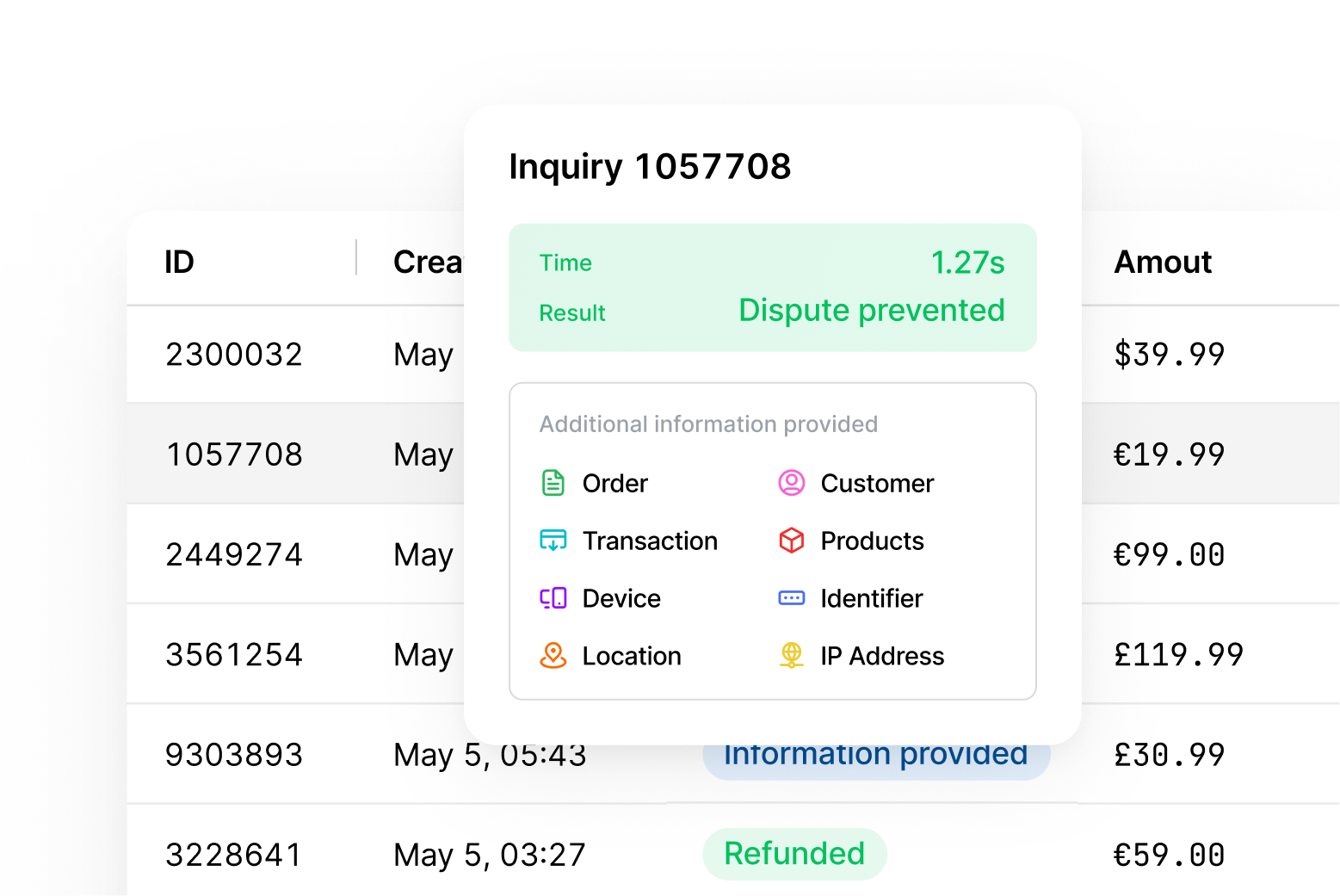The width and height of the screenshot is (1340, 896).
Task: Click the Information provided status badge
Action: click(x=874, y=754)
